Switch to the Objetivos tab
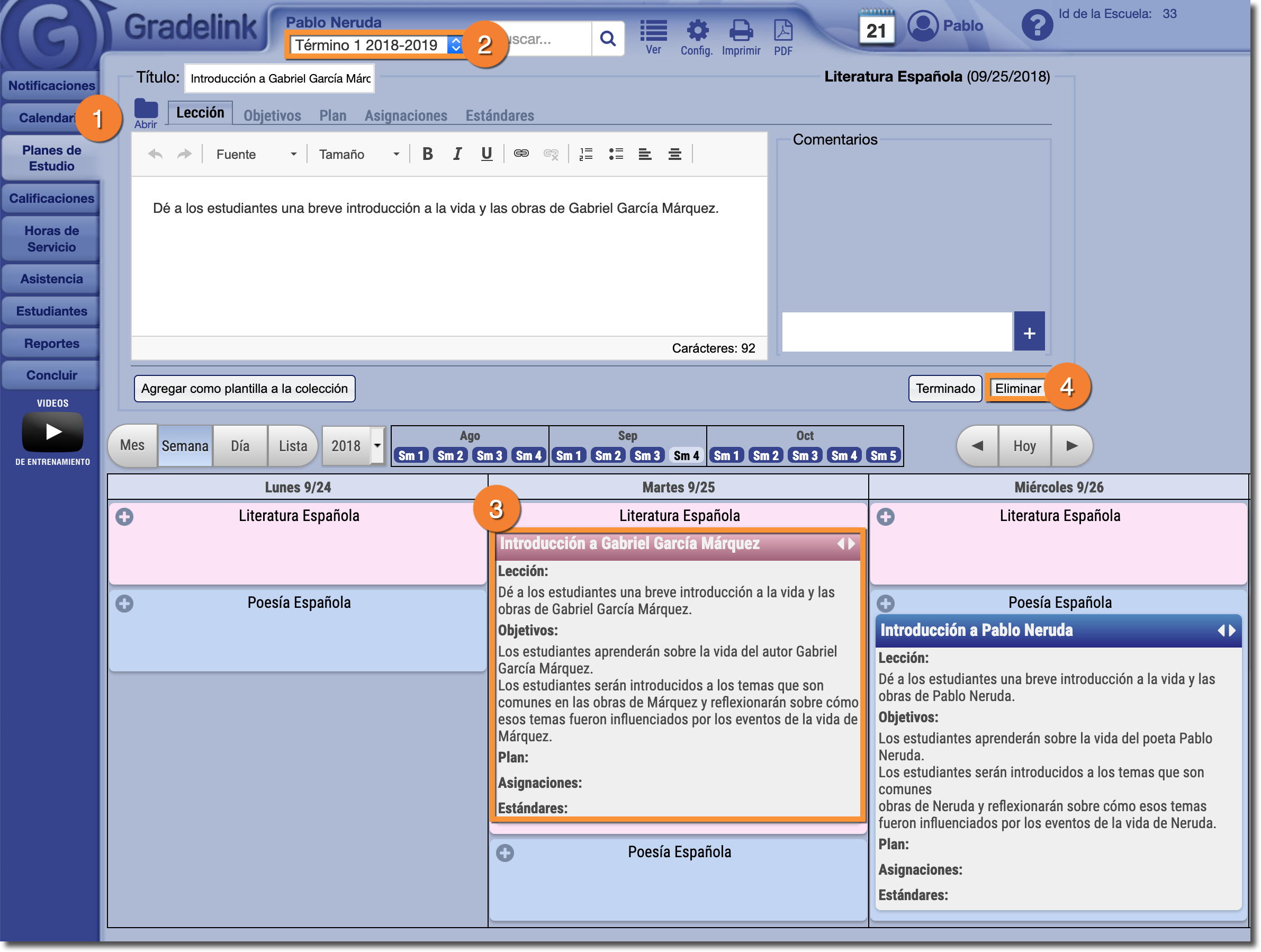 tap(272, 116)
